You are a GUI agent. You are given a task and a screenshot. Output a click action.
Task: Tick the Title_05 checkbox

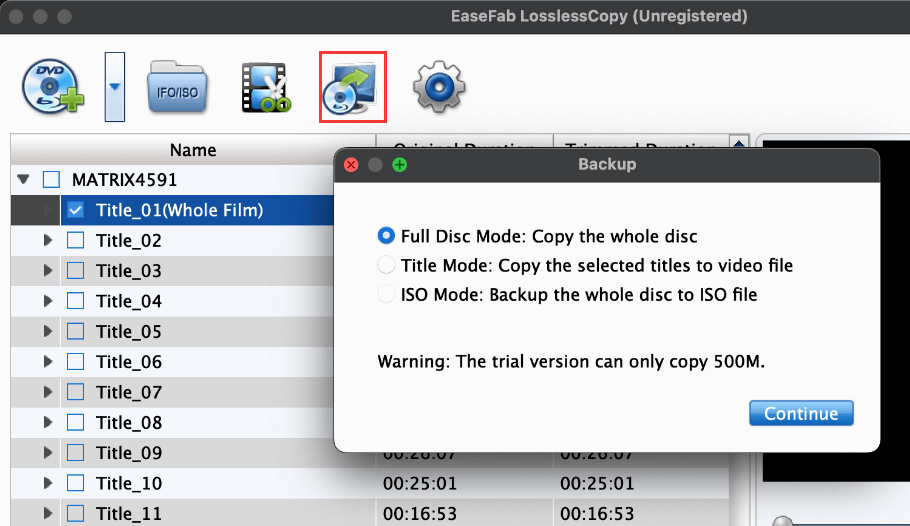[x=75, y=331]
